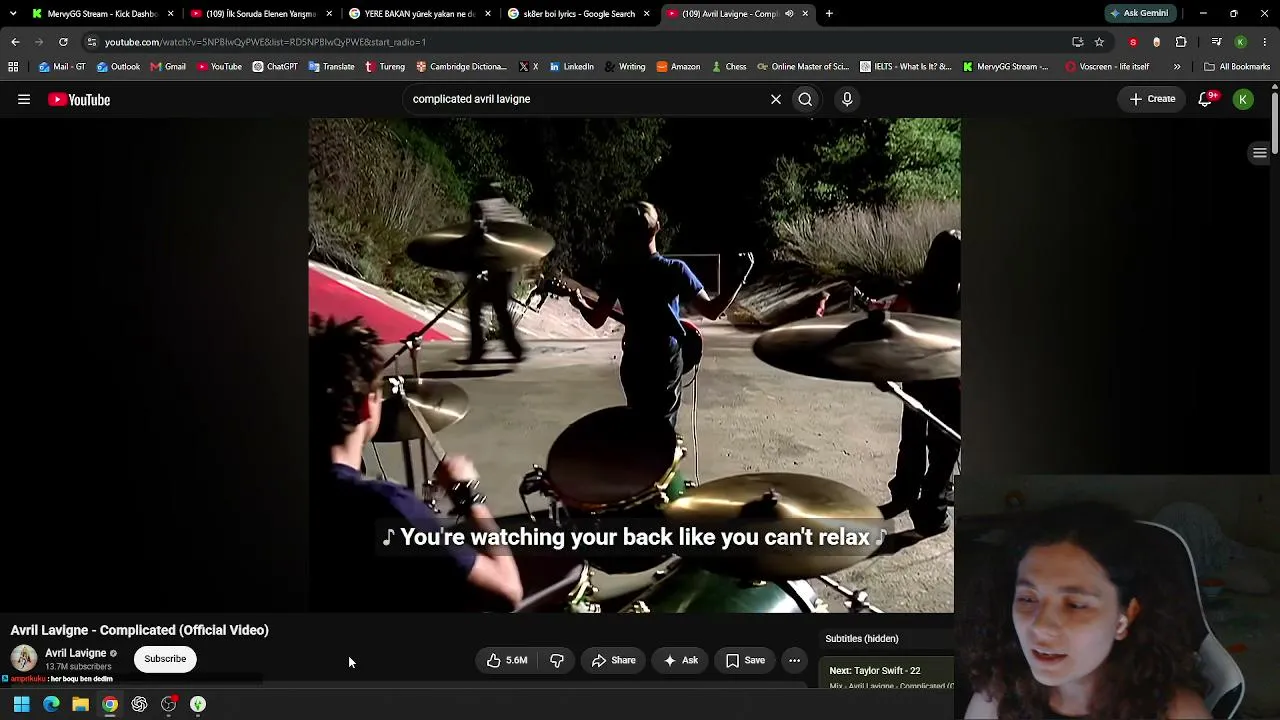The width and height of the screenshot is (1280, 720).
Task: Reload the current page
Action: click(x=63, y=42)
